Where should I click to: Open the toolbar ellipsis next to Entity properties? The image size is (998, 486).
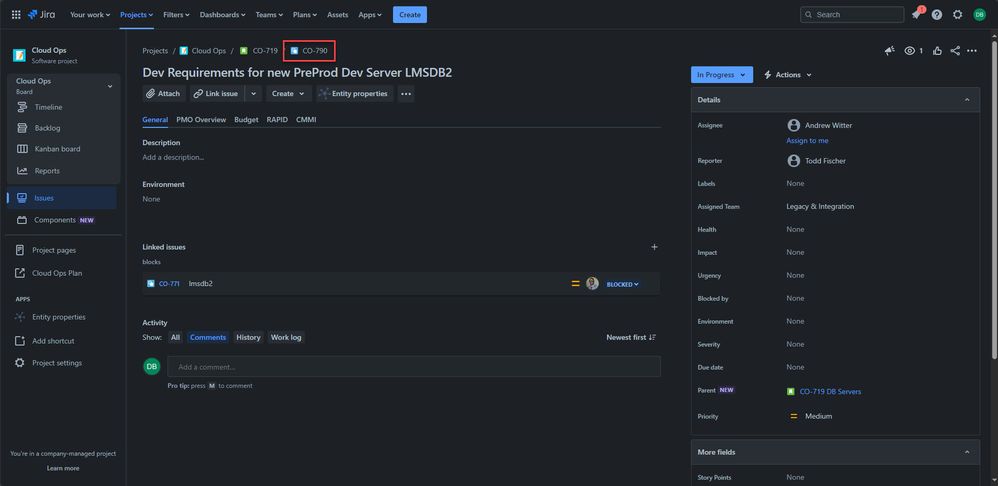tap(406, 94)
